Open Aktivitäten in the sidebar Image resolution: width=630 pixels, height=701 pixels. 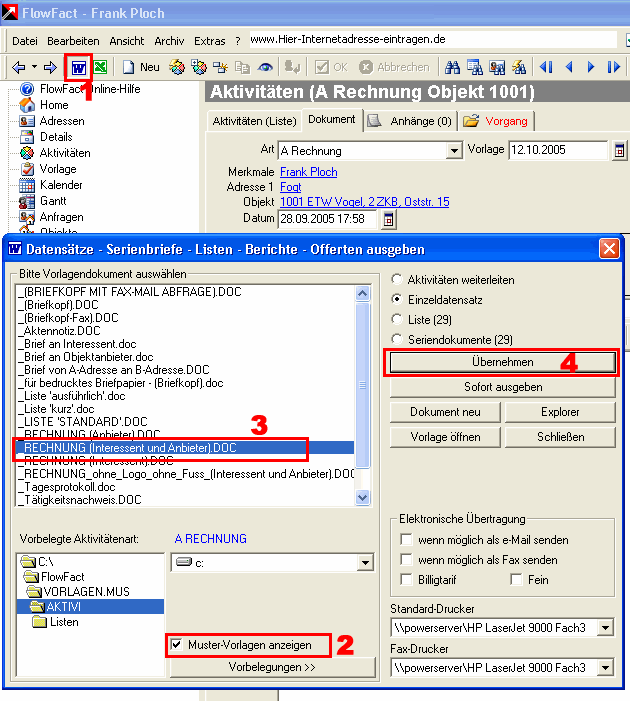pos(55,153)
